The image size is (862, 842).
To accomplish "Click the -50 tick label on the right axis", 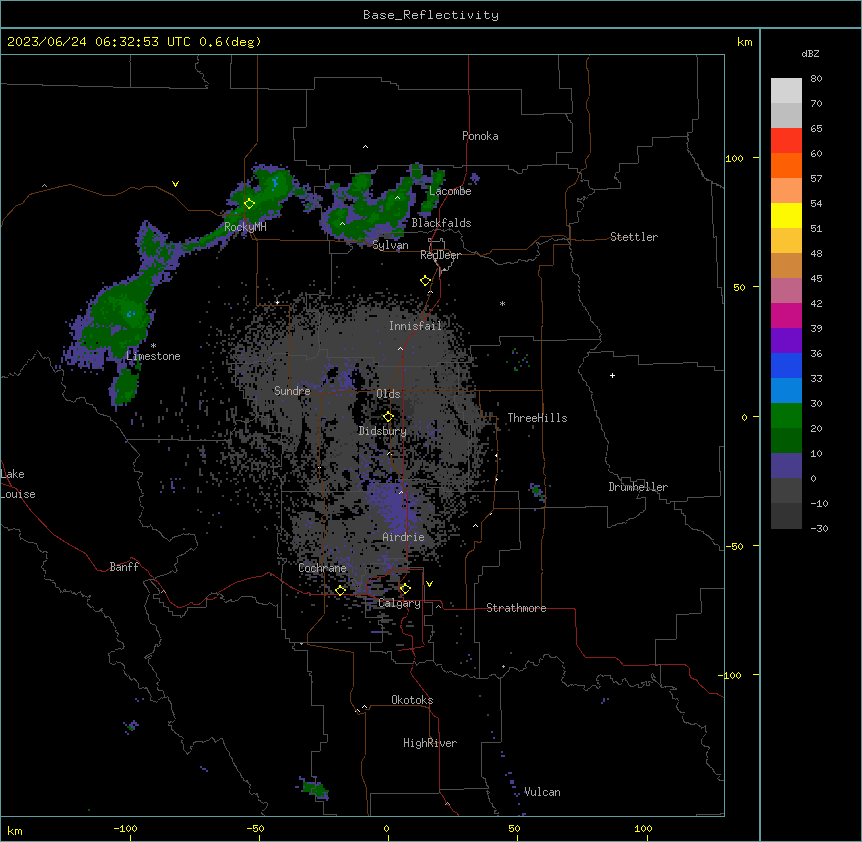I will [734, 546].
